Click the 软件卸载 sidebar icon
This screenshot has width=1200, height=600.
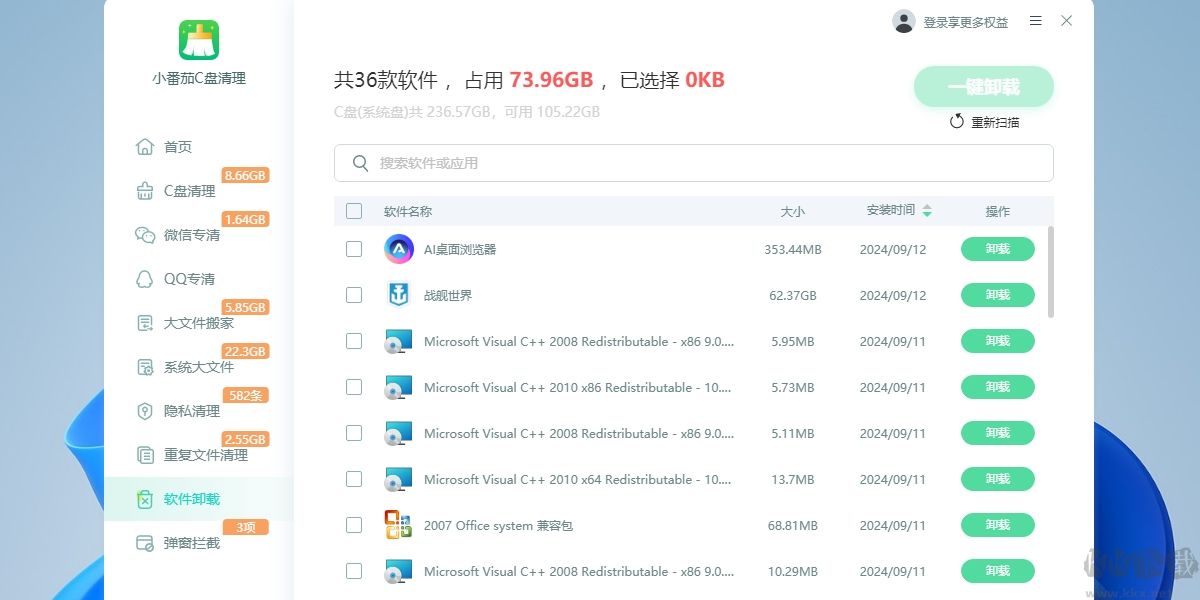(x=145, y=499)
